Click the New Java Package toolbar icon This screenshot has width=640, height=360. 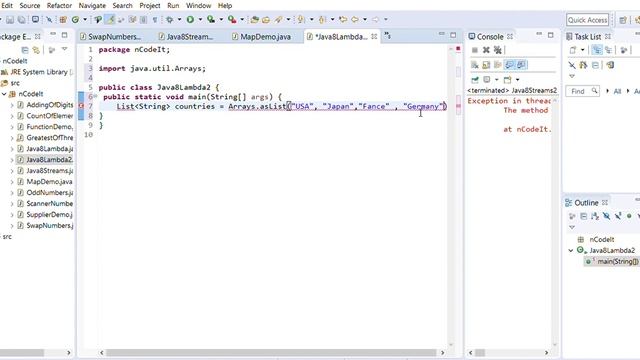pos(63,19)
